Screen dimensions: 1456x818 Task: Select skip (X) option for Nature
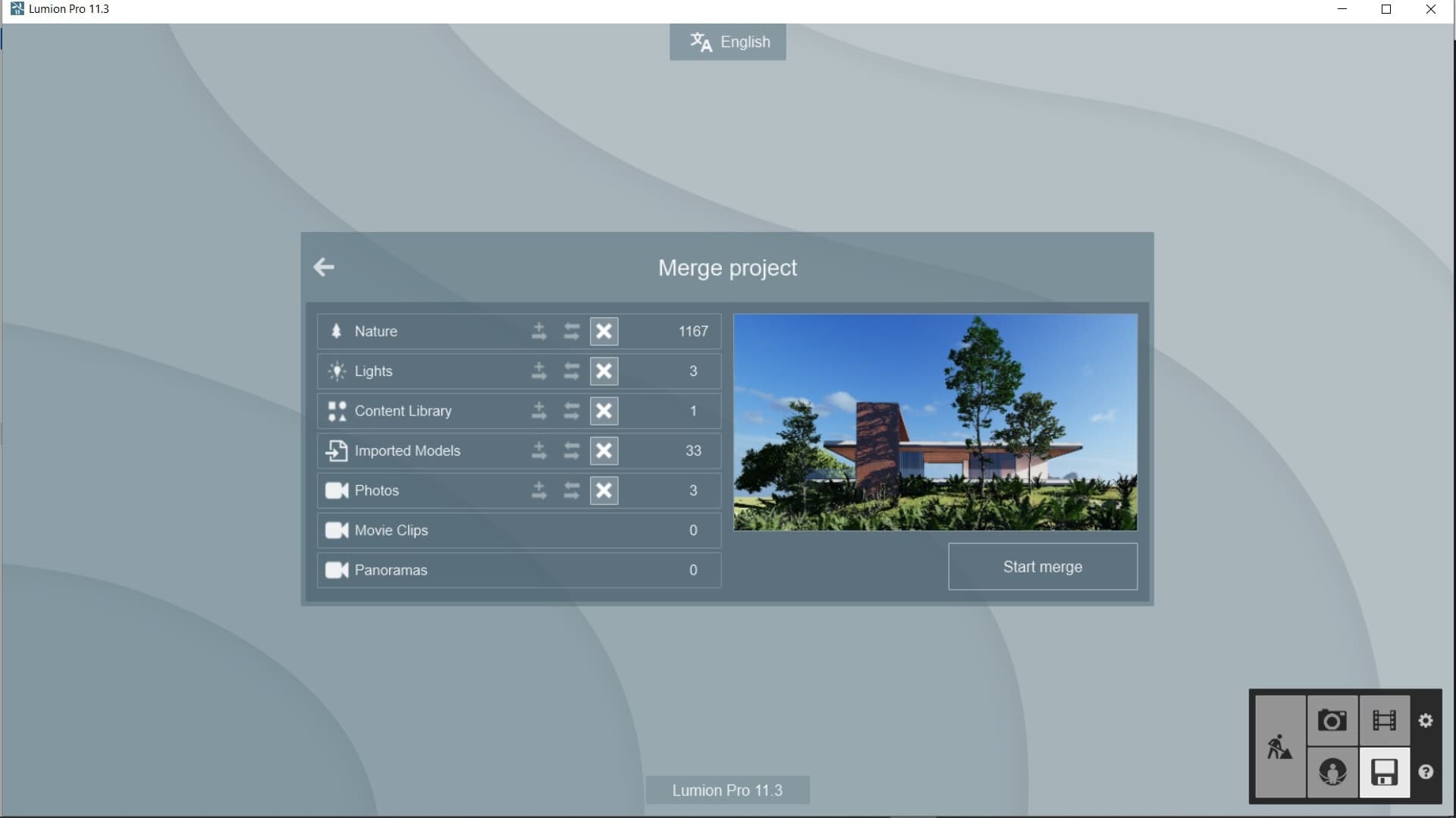pyautogui.click(x=604, y=331)
